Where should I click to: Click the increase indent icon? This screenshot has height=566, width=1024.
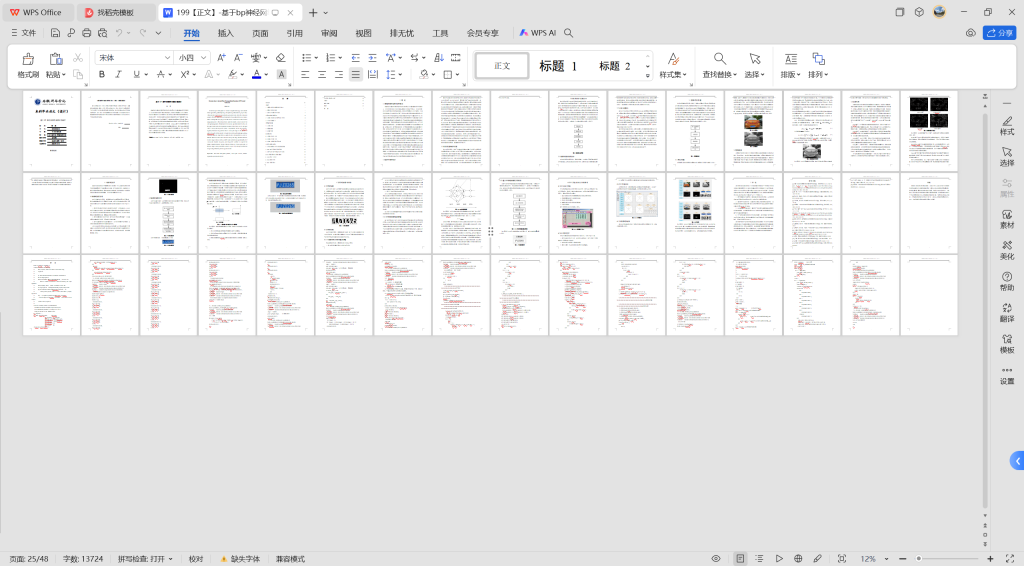tap(372, 58)
